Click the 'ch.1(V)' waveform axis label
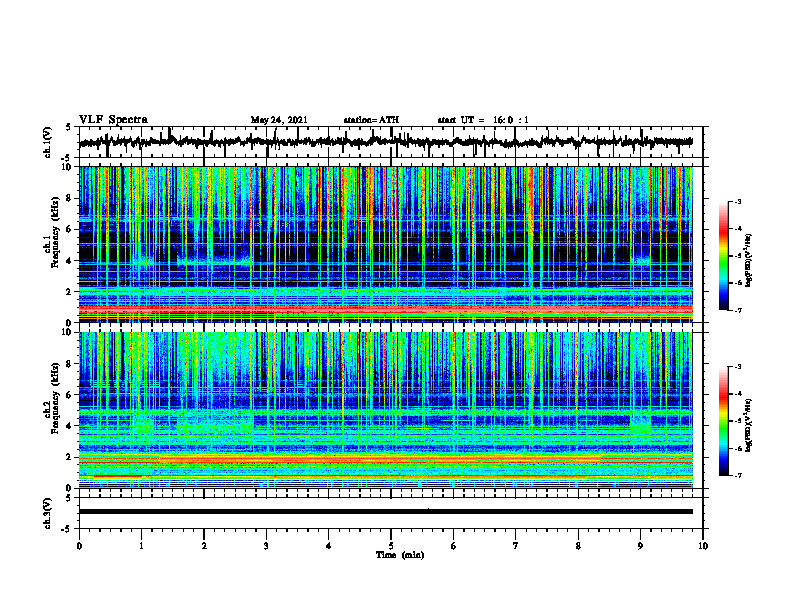The height and width of the screenshot is (612, 792). pyautogui.click(x=48, y=142)
